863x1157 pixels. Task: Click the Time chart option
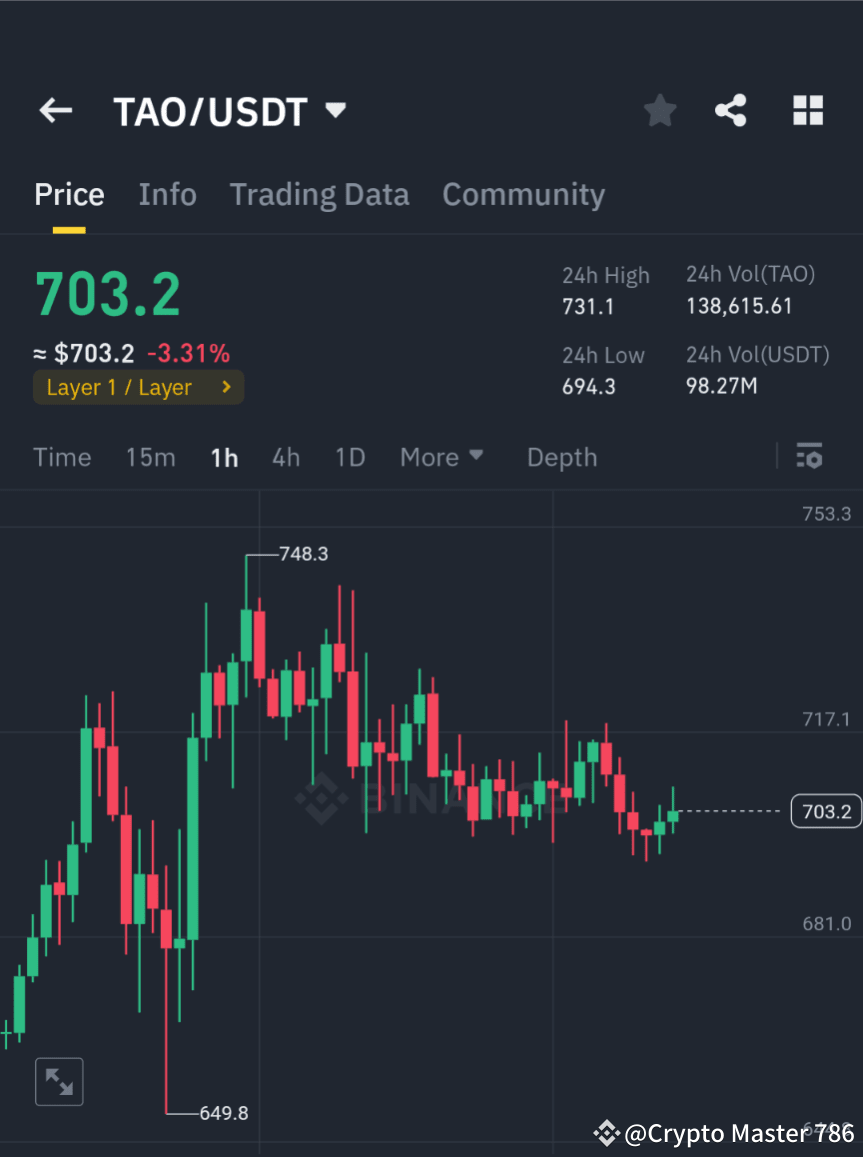click(x=62, y=457)
